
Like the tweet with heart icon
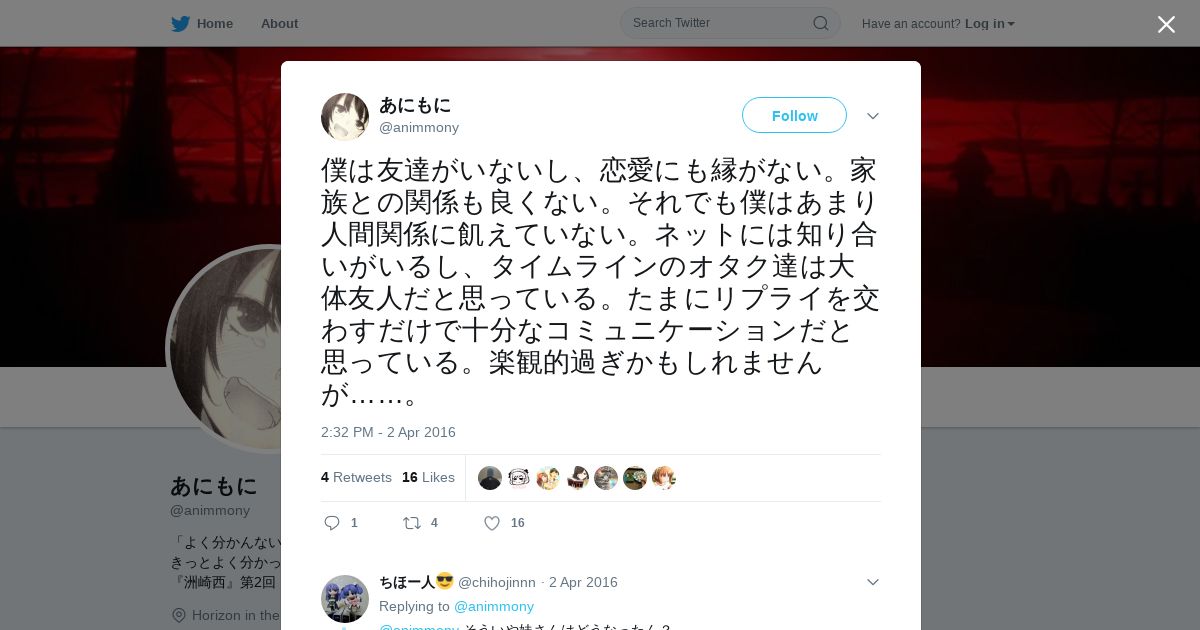[492, 523]
